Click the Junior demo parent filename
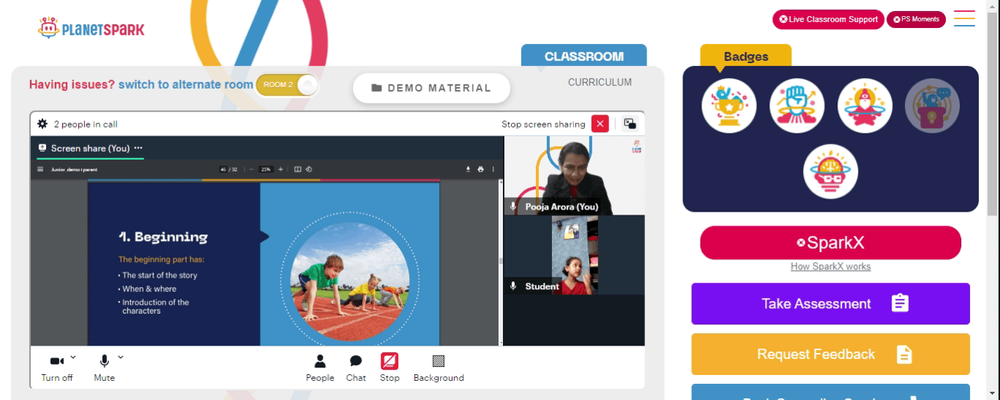 74,170
